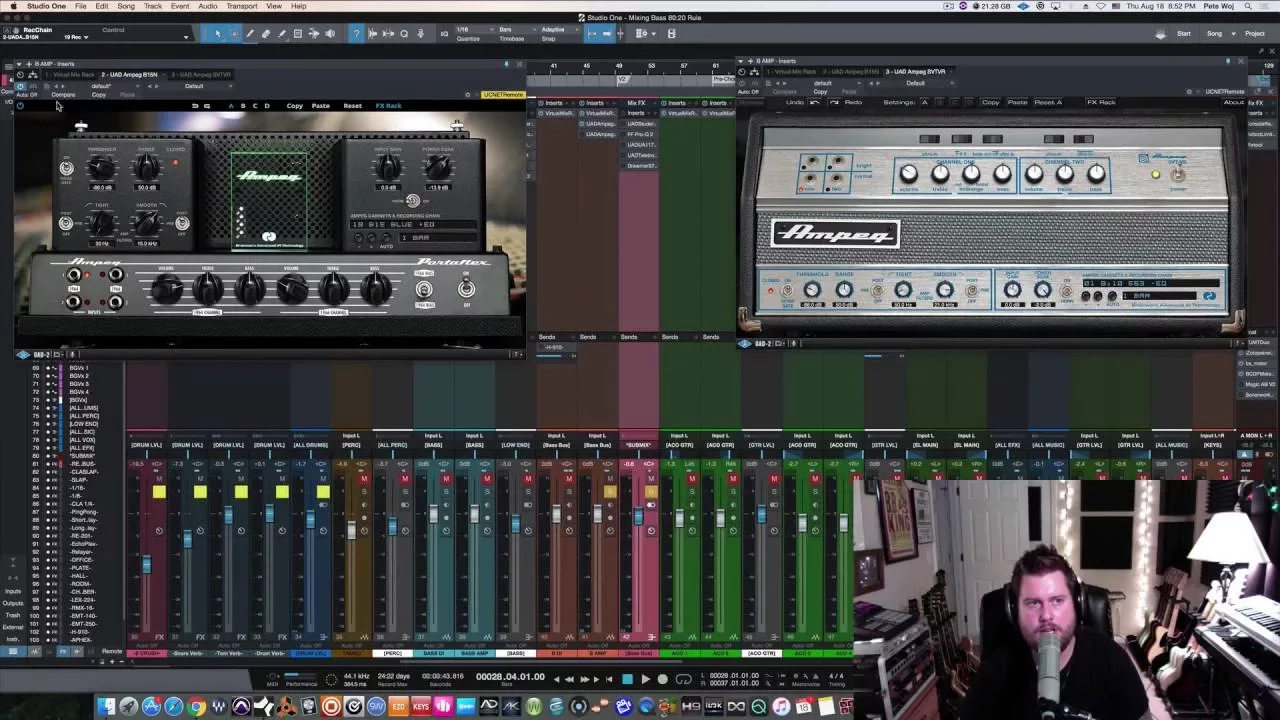Click the Rewind button in transport
Image resolution: width=1280 pixels, height=720 pixels.
(x=570, y=679)
